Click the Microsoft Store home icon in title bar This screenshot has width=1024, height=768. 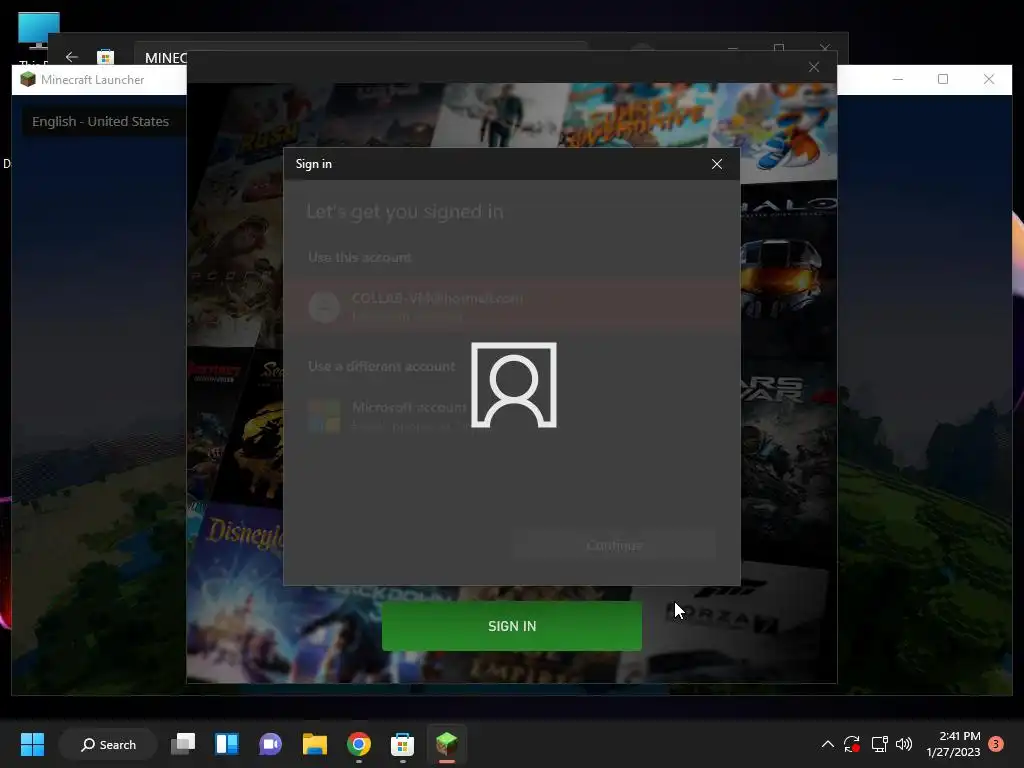(105, 57)
